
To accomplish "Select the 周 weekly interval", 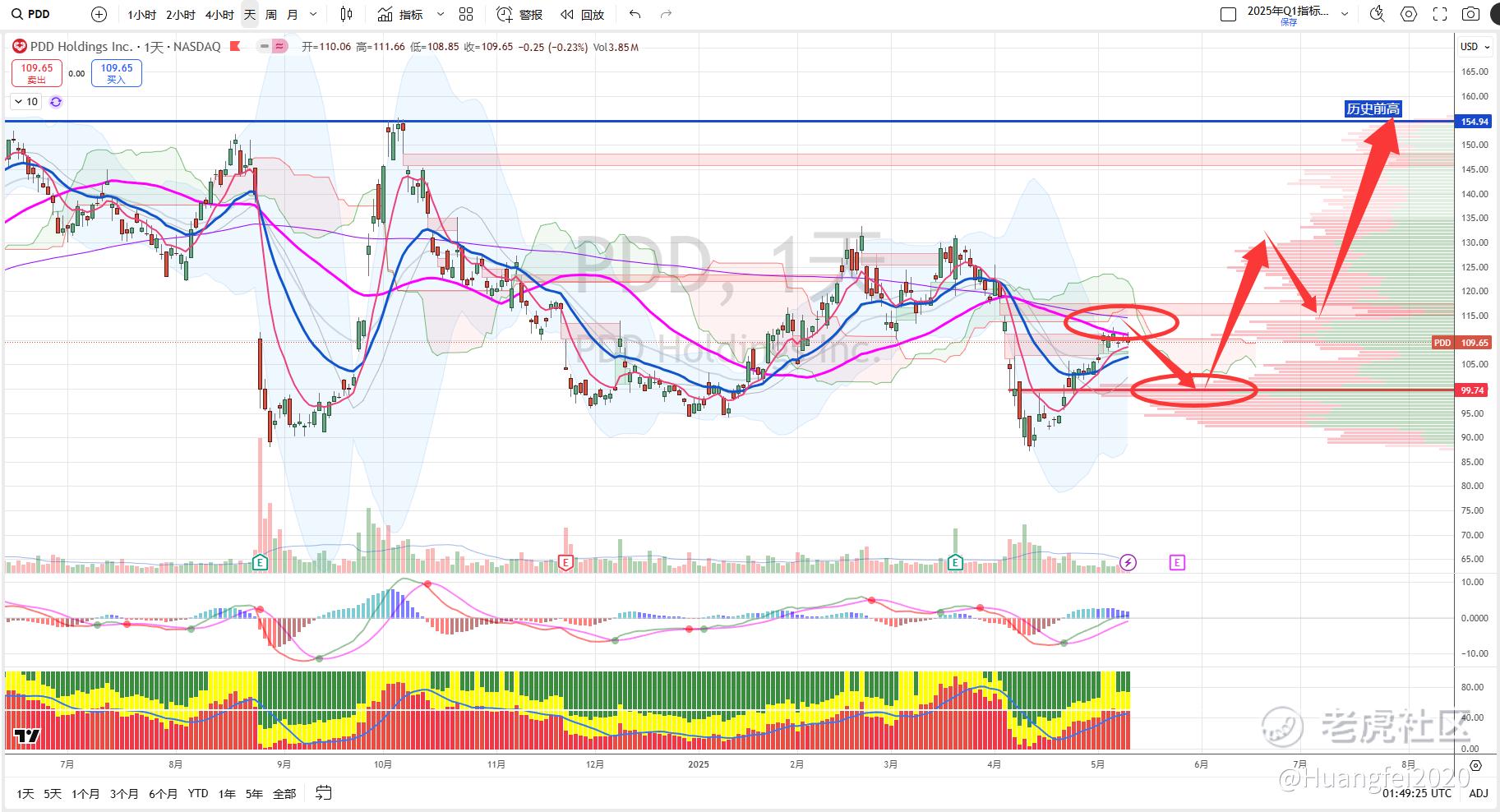I will [x=271, y=15].
